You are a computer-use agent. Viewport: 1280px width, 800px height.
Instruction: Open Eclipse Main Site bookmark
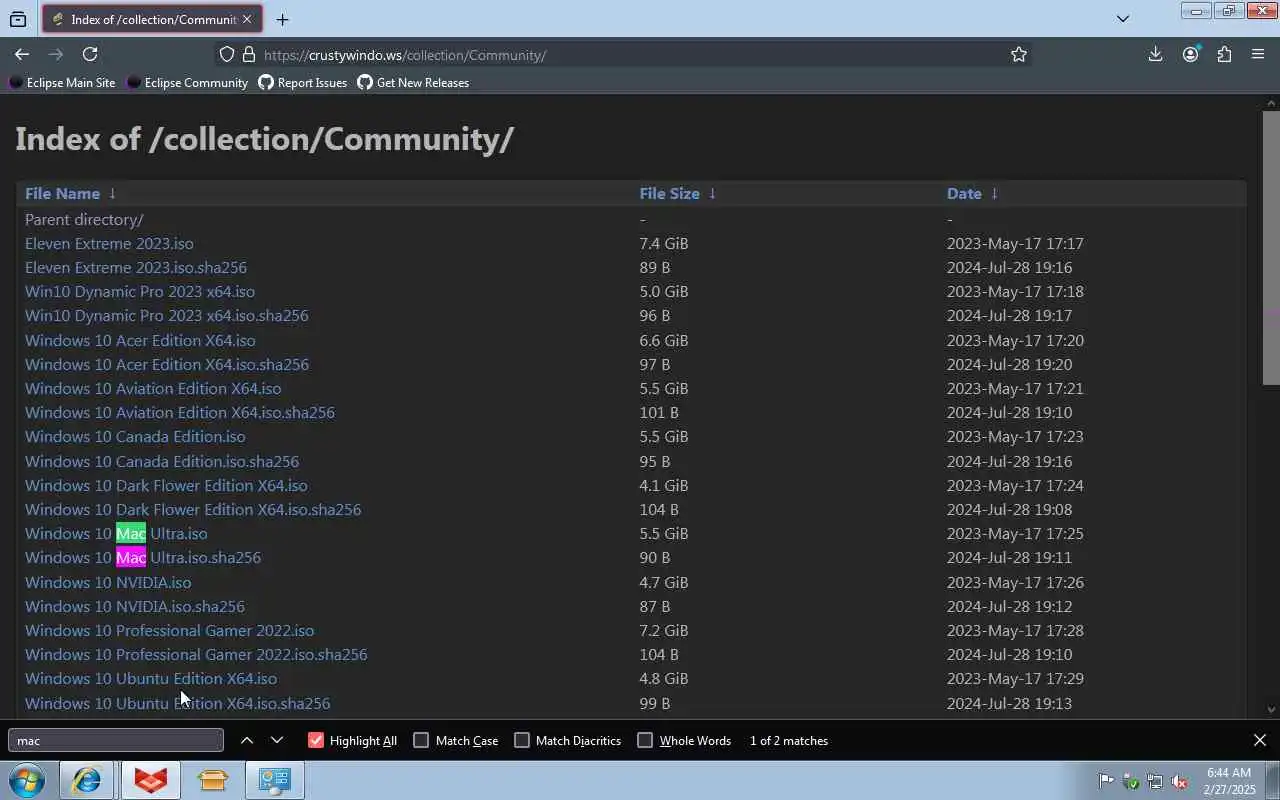coord(62,83)
